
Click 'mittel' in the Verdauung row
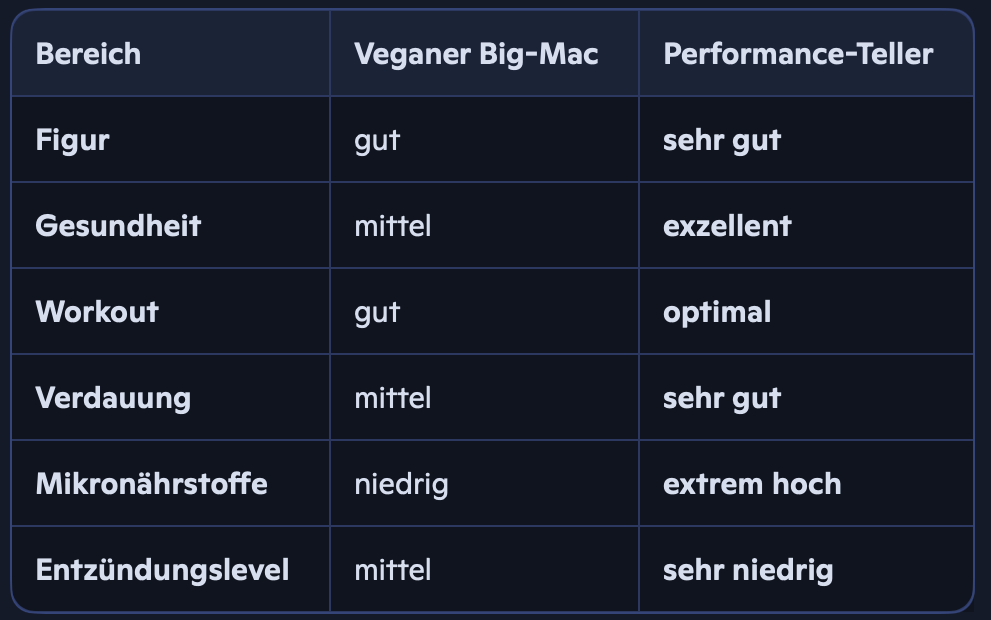coord(392,398)
